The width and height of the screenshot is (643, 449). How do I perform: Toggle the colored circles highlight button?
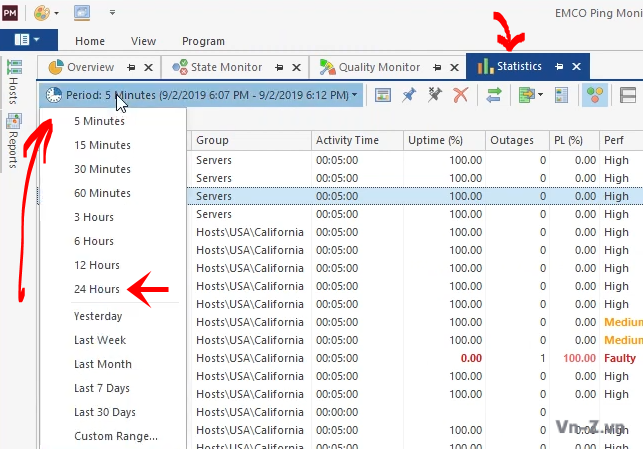(x=595, y=95)
